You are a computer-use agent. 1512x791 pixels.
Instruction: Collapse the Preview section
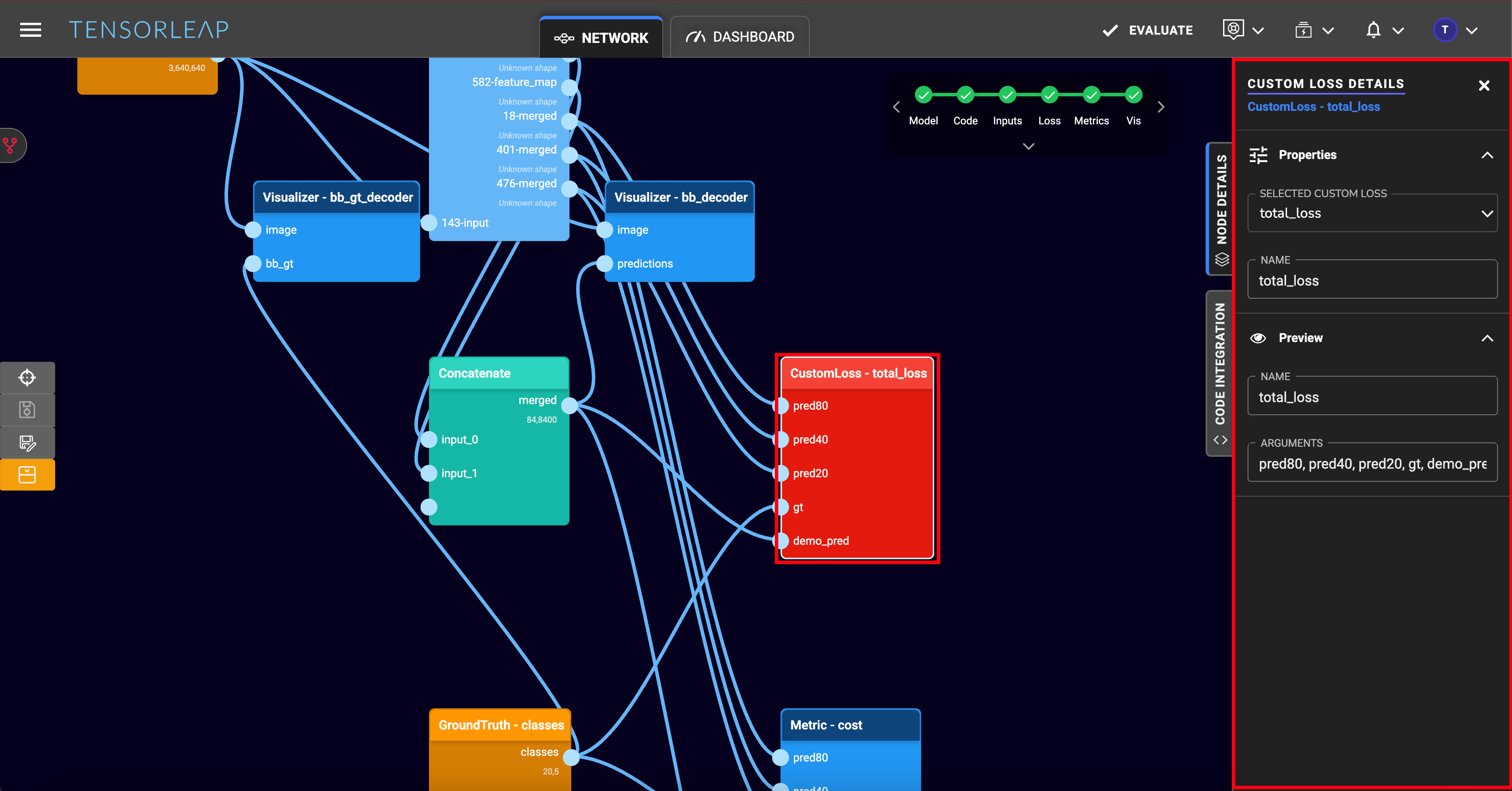[1487, 338]
